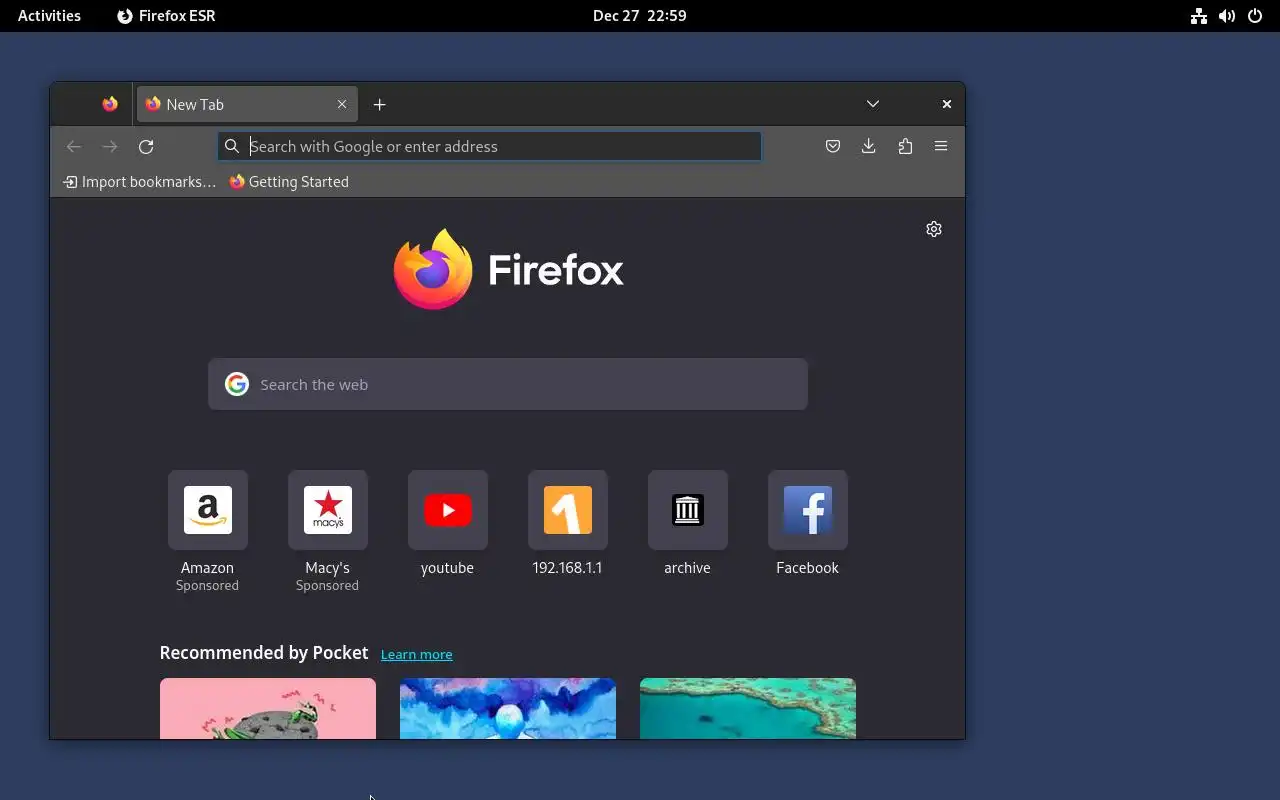
Task: Open Activities overview
Action: coord(49,16)
